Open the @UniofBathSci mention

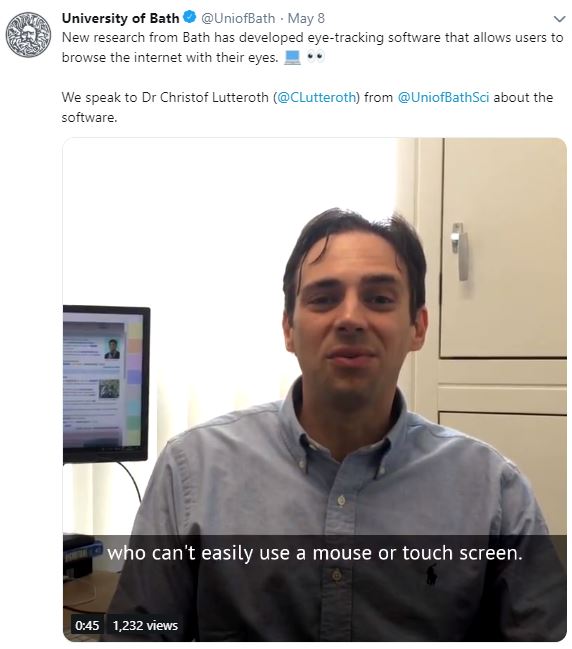pos(443,97)
